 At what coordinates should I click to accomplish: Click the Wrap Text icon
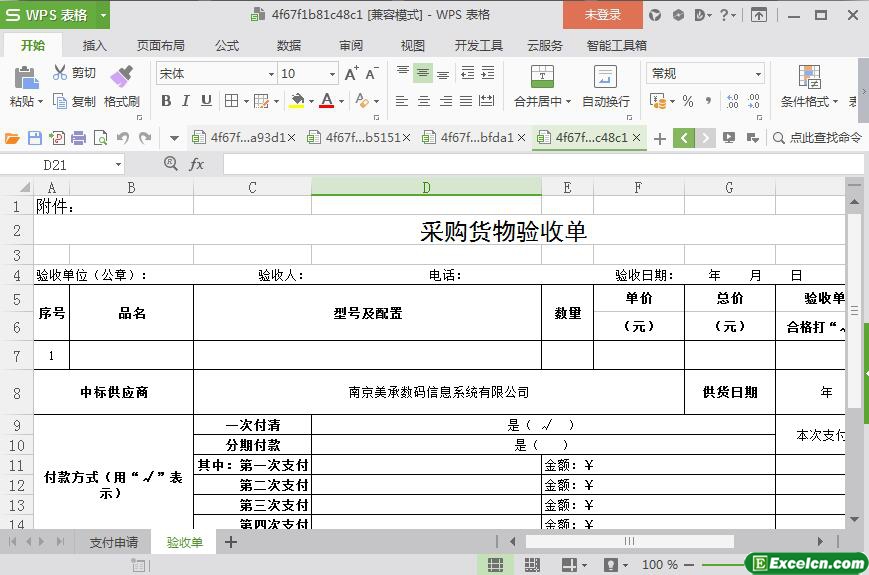tap(605, 77)
